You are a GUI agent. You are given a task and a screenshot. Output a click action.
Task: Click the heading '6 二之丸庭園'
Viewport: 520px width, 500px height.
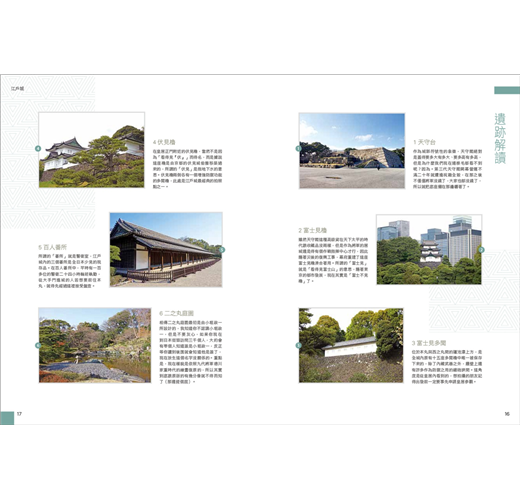click(176, 313)
